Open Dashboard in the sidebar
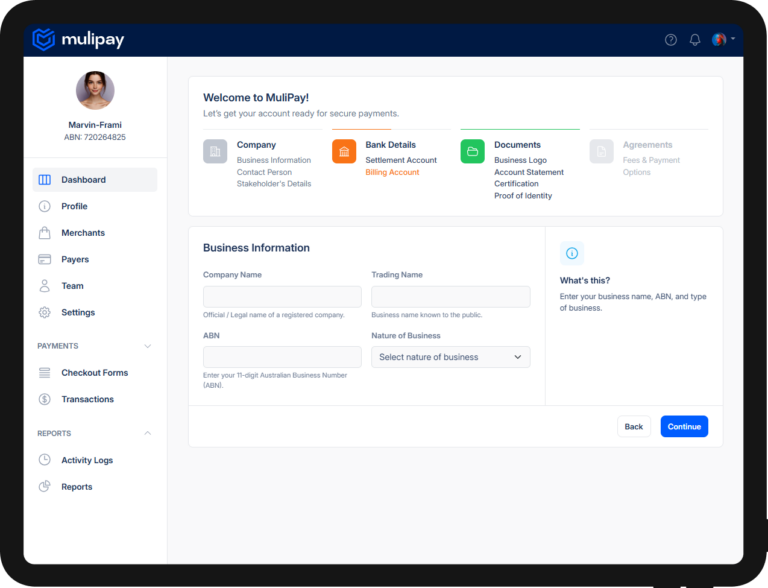The image size is (768, 588). click(95, 180)
